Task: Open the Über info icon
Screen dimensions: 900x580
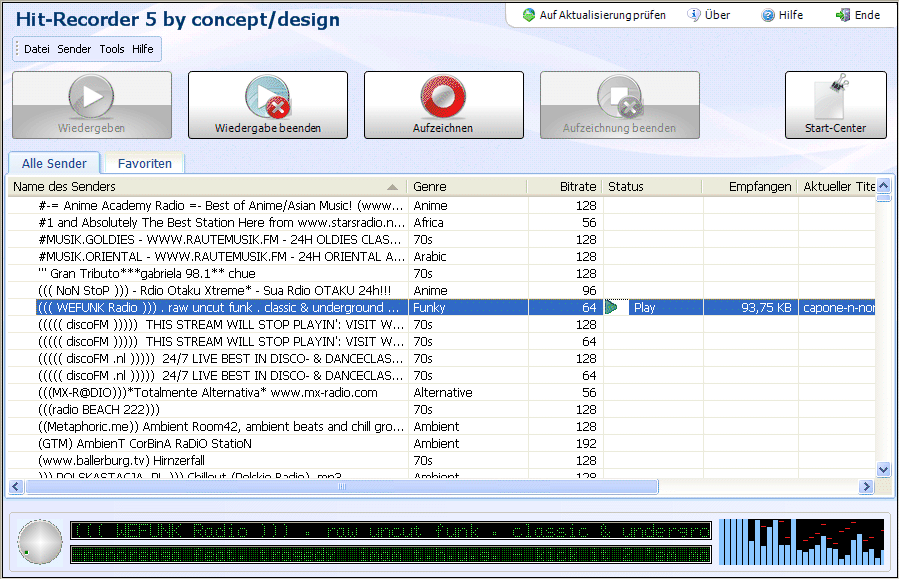Action: tap(693, 15)
